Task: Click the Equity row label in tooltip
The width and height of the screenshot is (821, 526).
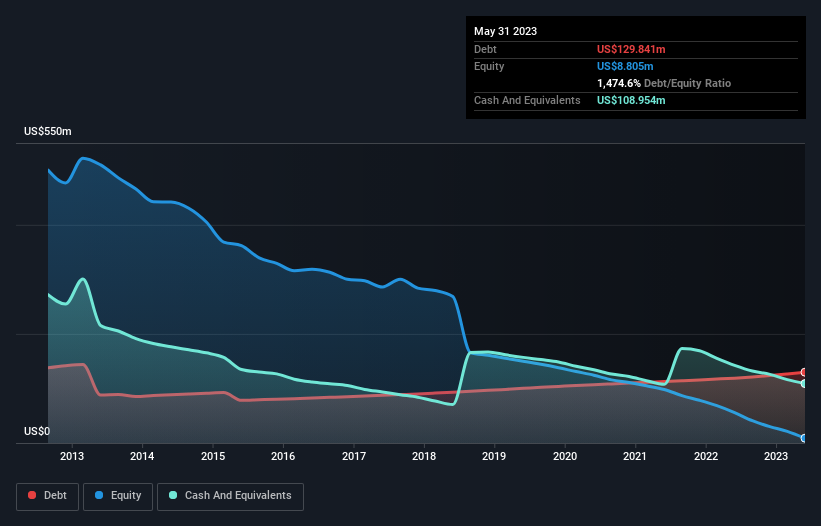Action: pos(489,66)
